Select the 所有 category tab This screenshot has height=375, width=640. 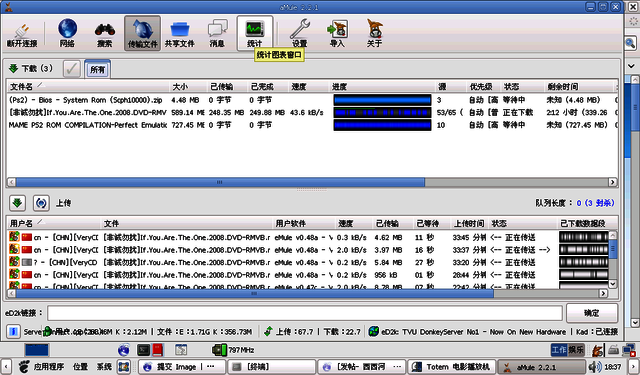point(97,69)
